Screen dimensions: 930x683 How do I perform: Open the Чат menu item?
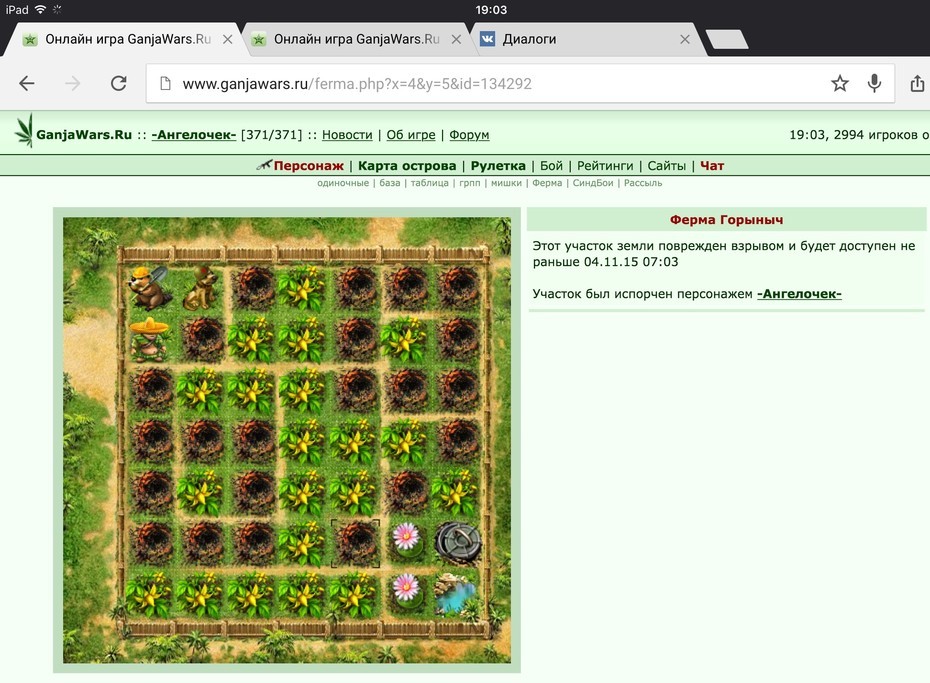(712, 165)
